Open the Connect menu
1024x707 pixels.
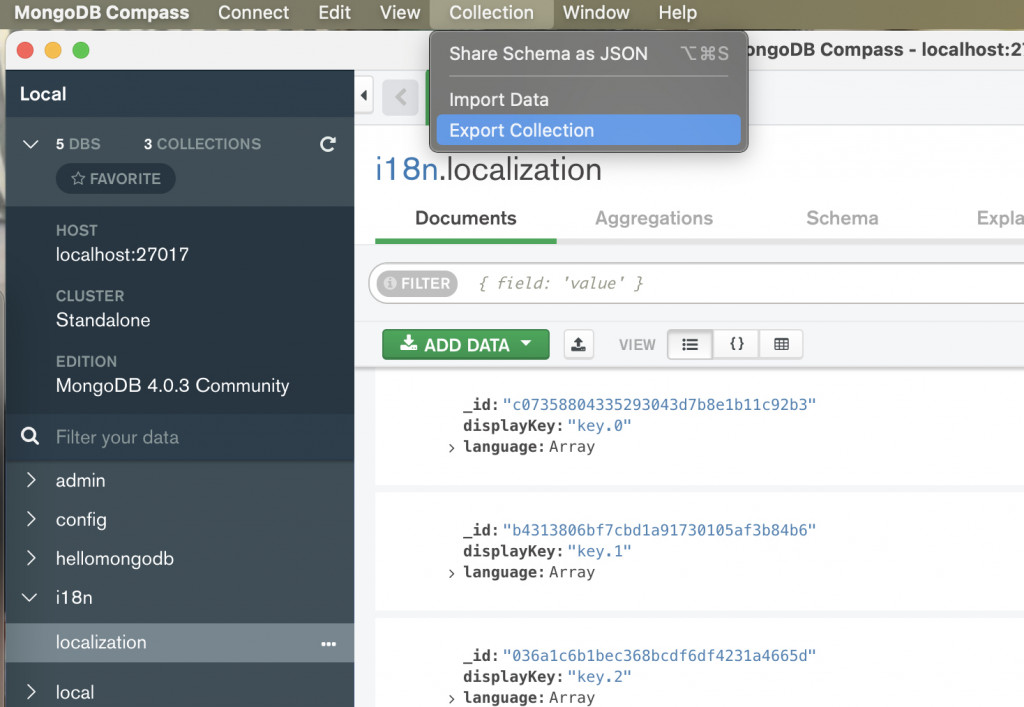253,12
